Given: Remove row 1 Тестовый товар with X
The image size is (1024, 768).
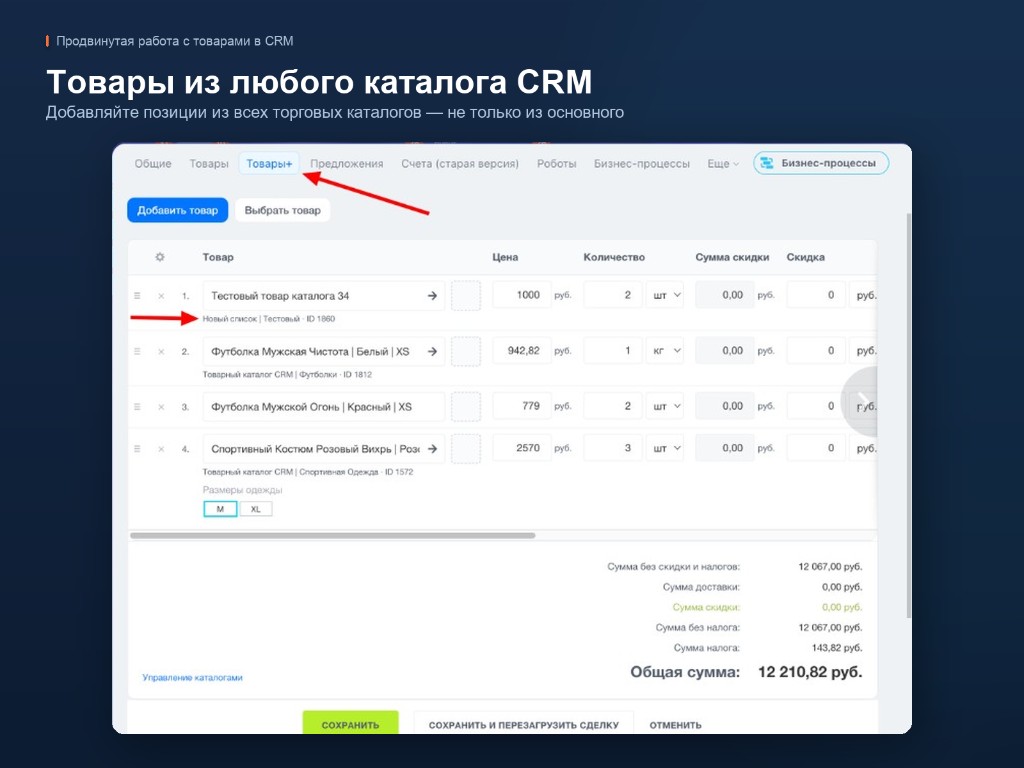Looking at the screenshot, I should [x=161, y=296].
